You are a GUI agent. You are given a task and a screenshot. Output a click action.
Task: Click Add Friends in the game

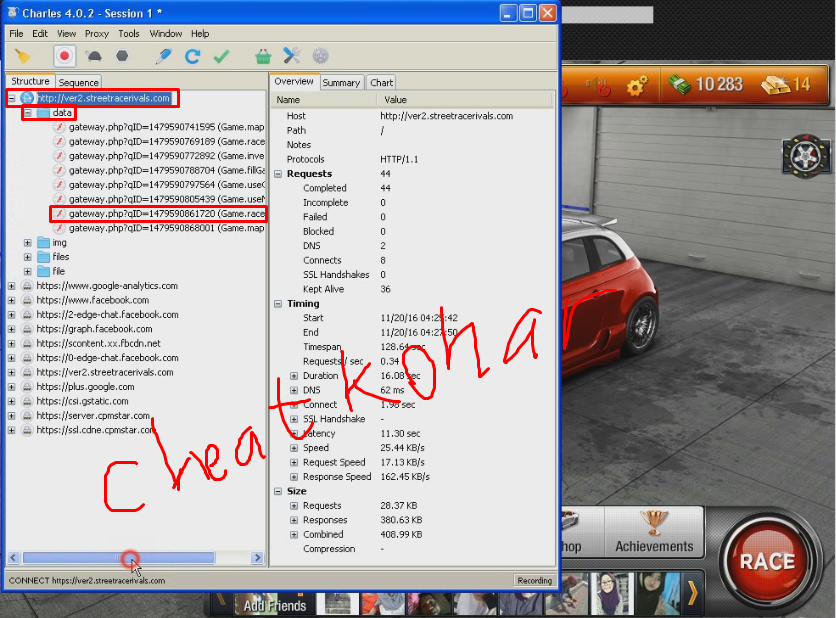click(x=275, y=606)
